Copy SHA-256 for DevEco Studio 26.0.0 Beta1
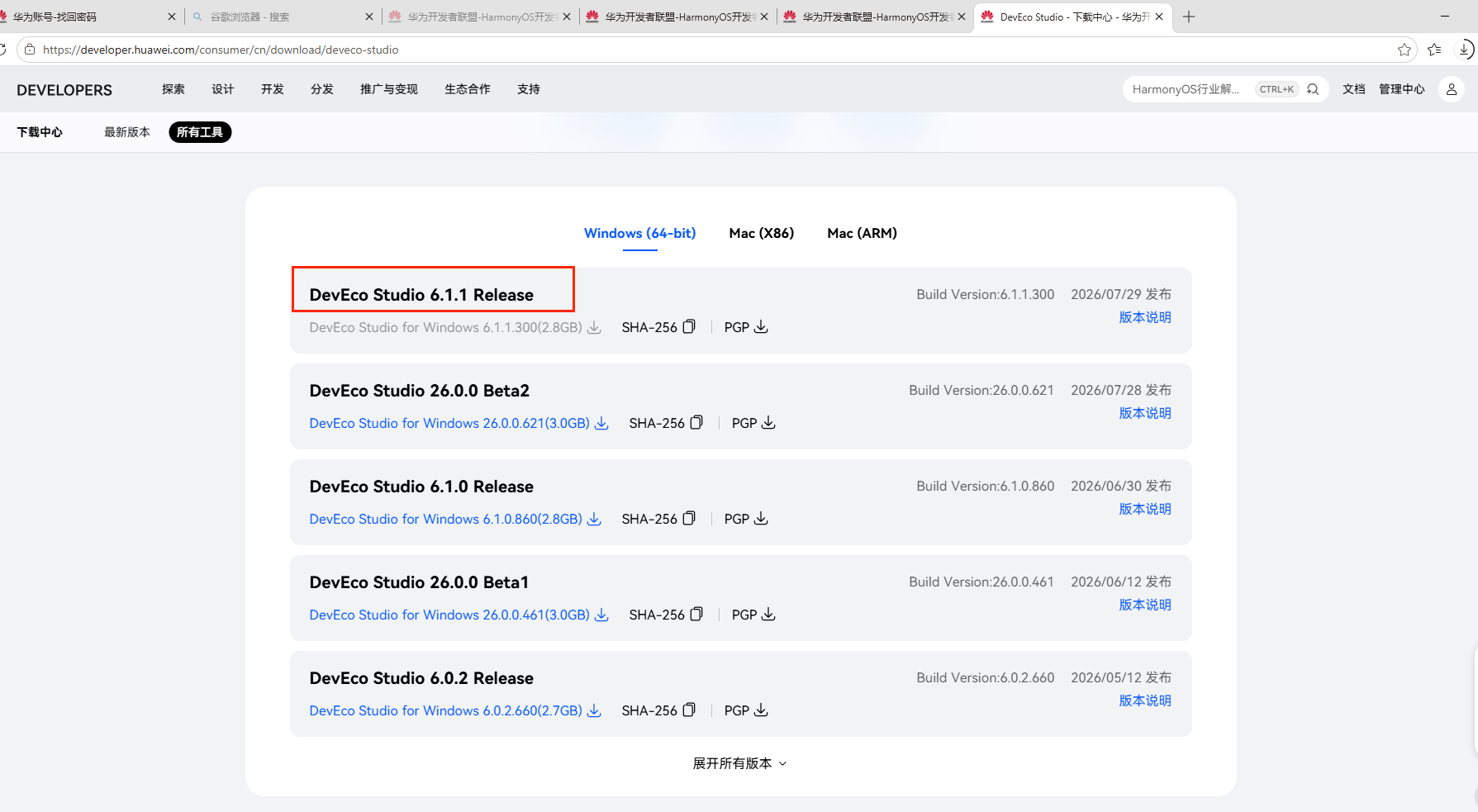 (696, 615)
